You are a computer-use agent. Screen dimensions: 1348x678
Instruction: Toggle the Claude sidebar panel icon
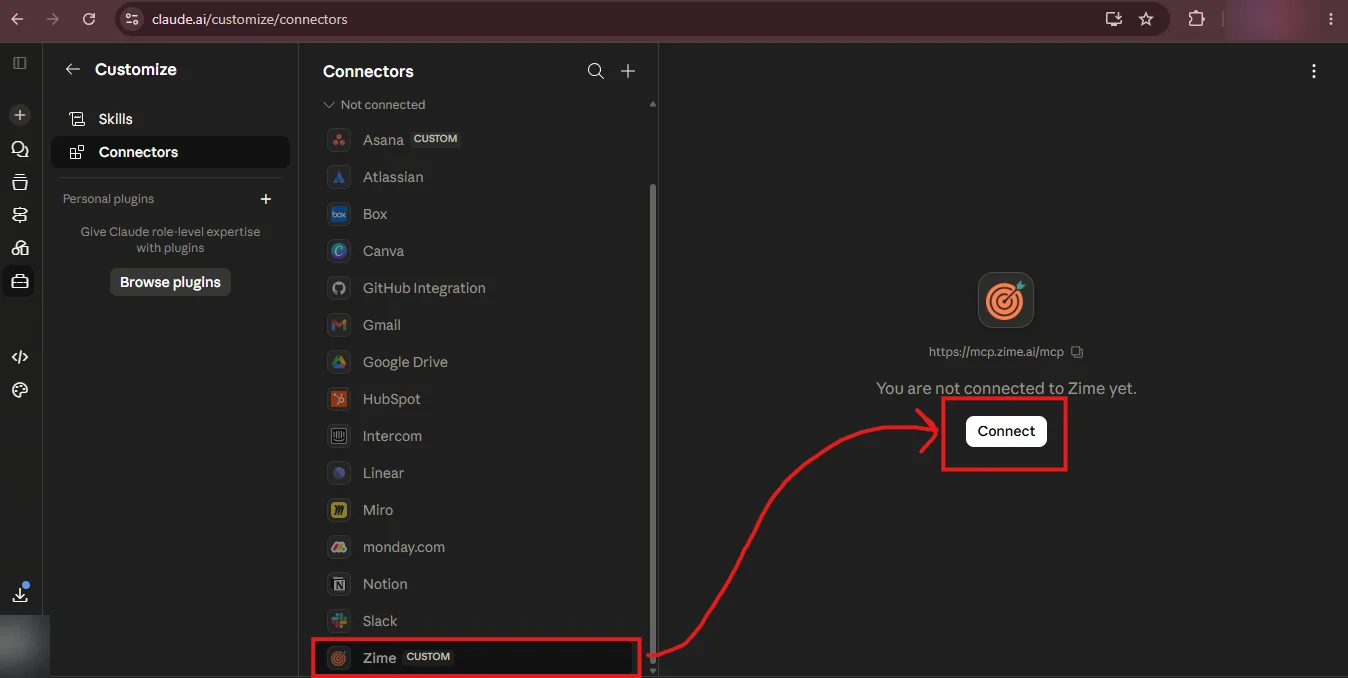(20, 63)
